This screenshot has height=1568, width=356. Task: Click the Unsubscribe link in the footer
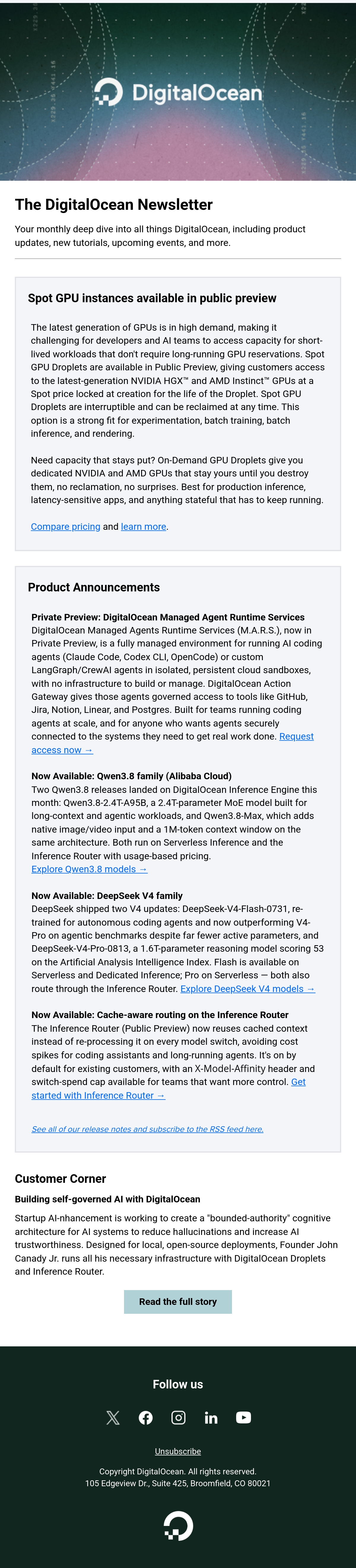click(x=178, y=1451)
